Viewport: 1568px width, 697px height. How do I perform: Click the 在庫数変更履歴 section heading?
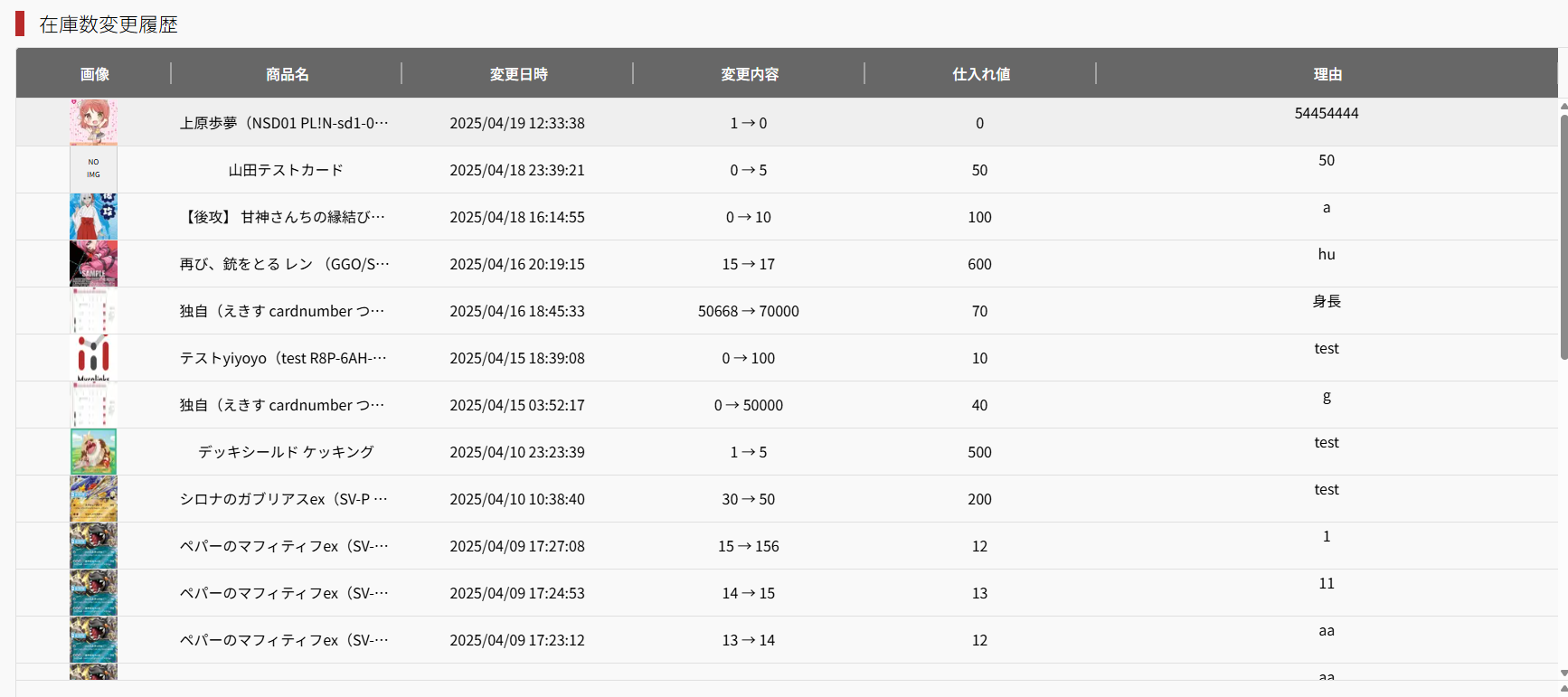[109, 24]
